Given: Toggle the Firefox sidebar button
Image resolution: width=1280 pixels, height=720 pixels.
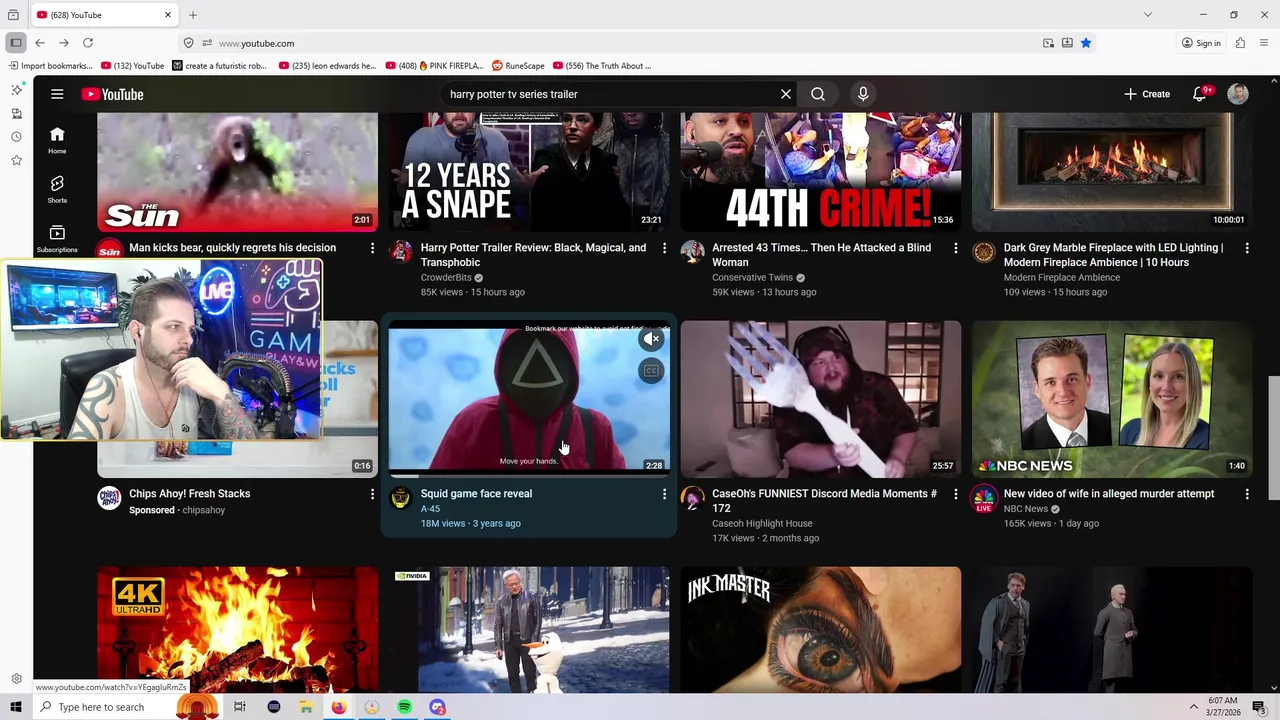Looking at the screenshot, I should pos(16,43).
